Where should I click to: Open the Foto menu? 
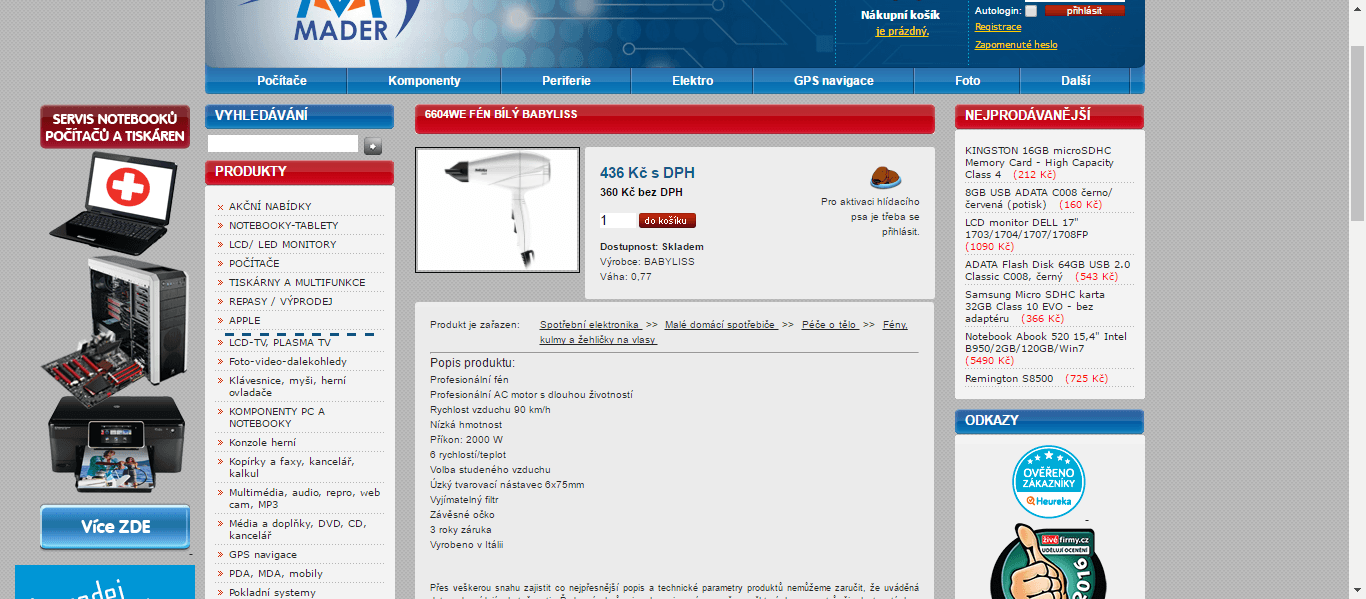pyautogui.click(x=967, y=81)
